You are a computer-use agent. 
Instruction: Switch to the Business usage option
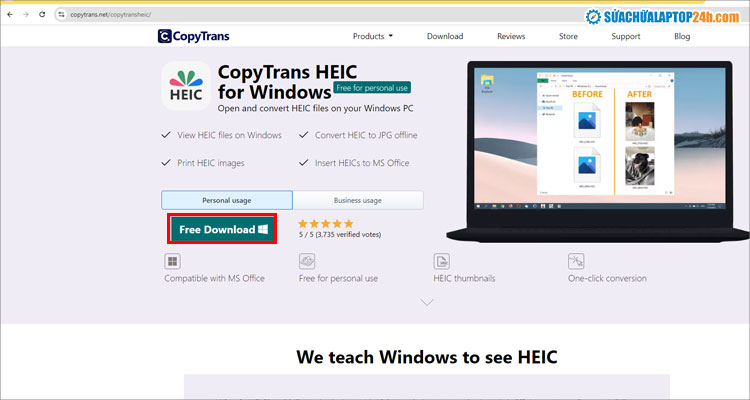pyautogui.click(x=357, y=200)
